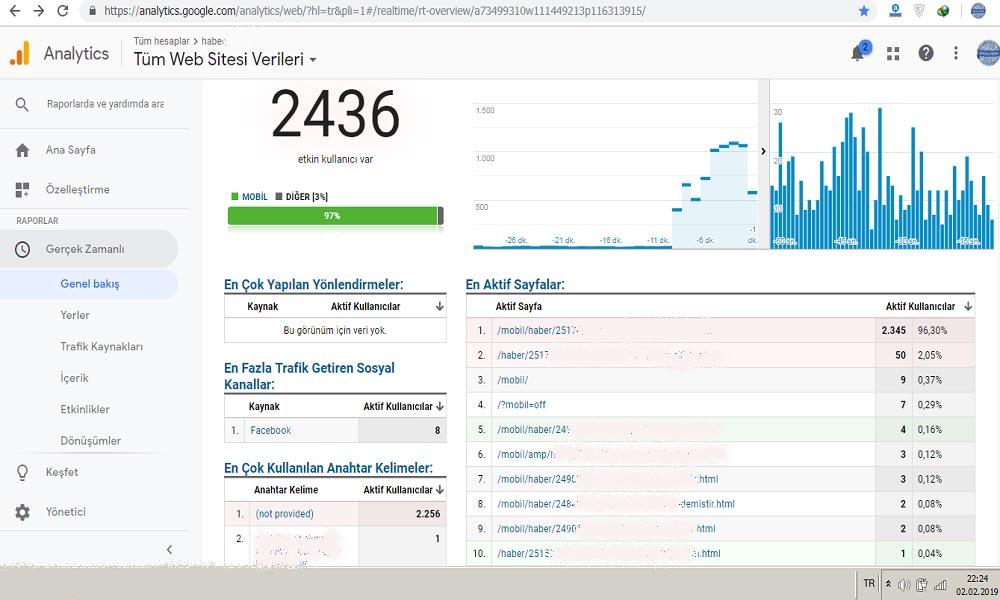Screen dimensions: 1000x600
Task: Click the Raporlarda ve yardımda ara search field
Action: [105, 104]
